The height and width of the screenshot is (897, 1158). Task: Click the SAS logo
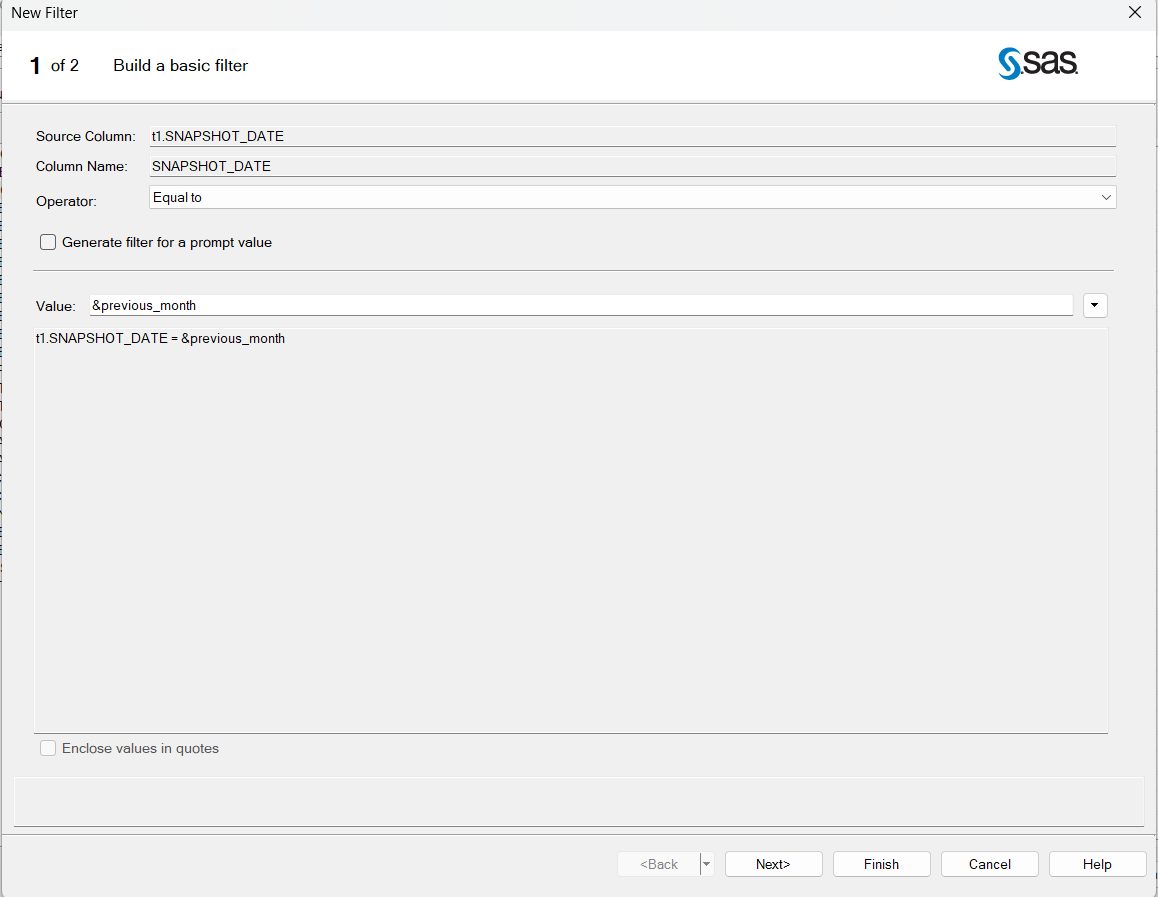click(x=1037, y=64)
